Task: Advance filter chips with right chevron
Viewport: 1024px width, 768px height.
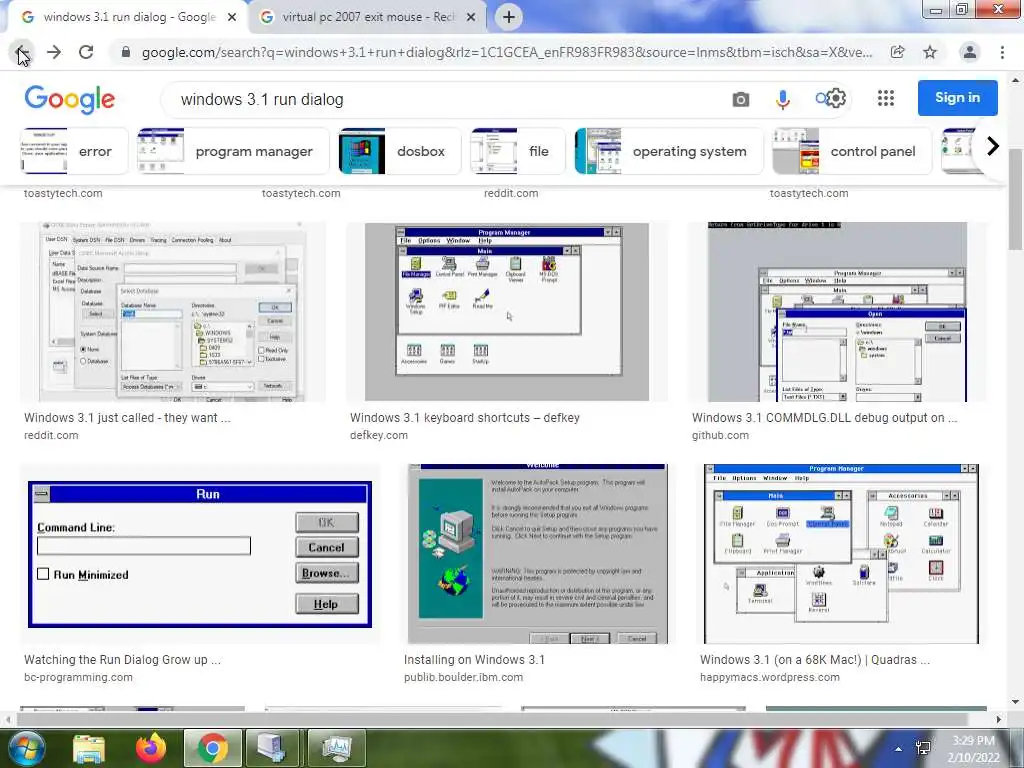Action: pos(993,146)
